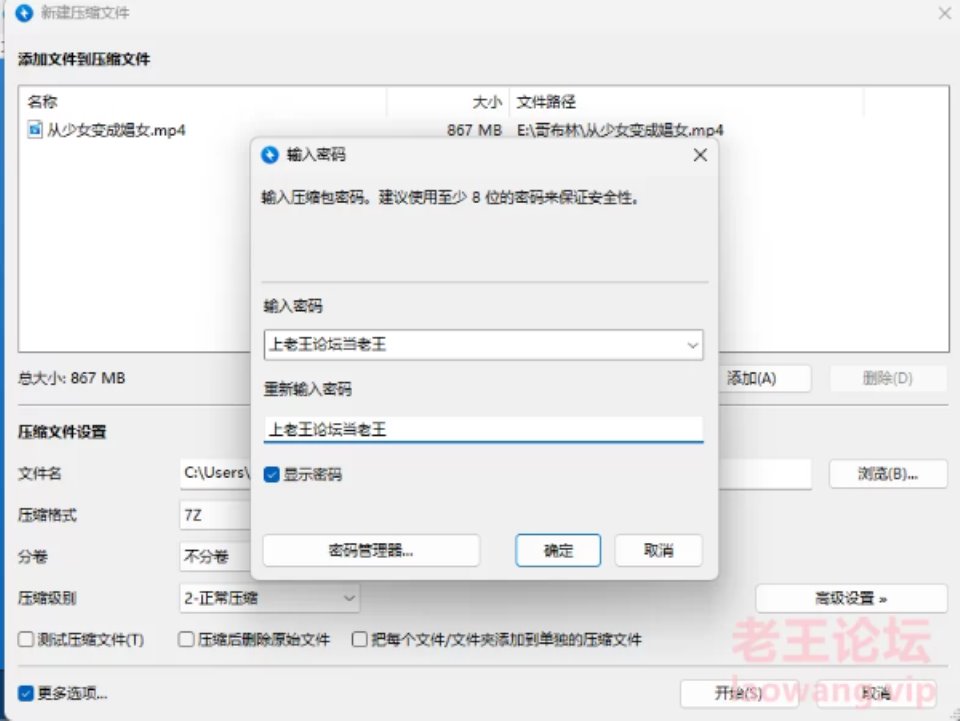Sort by the 大小 column header
Viewport: 960px width, 721px height.
[x=448, y=102]
